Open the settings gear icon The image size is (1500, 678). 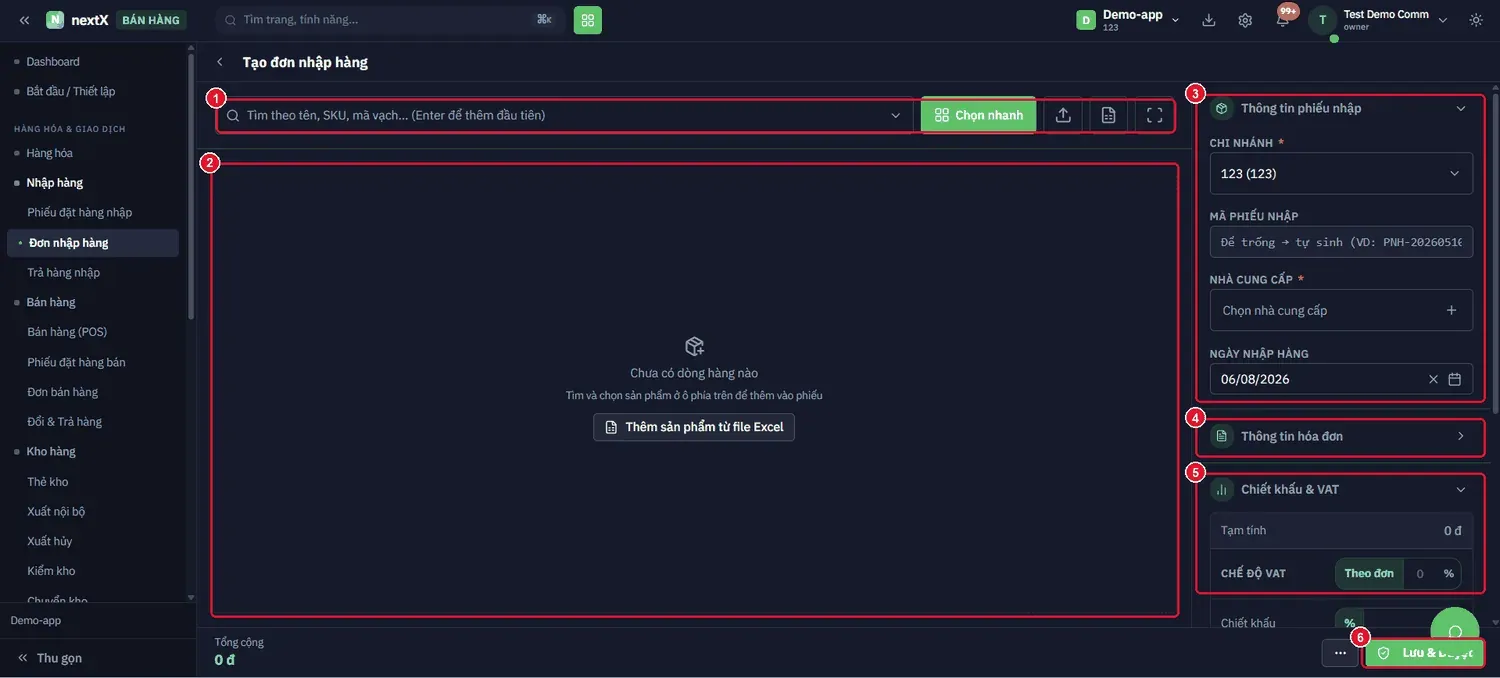[x=1245, y=20]
